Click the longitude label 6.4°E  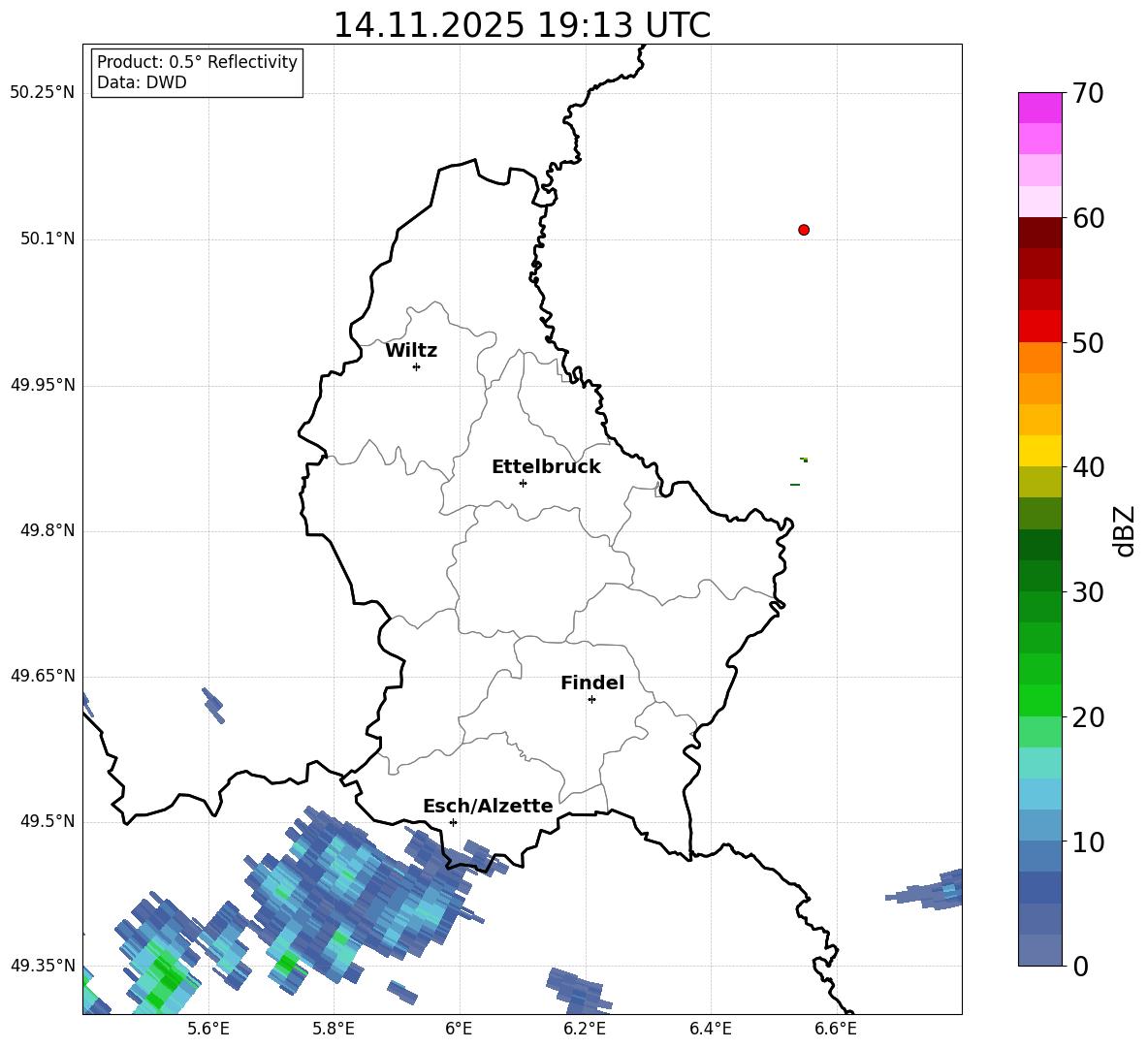(710, 1029)
